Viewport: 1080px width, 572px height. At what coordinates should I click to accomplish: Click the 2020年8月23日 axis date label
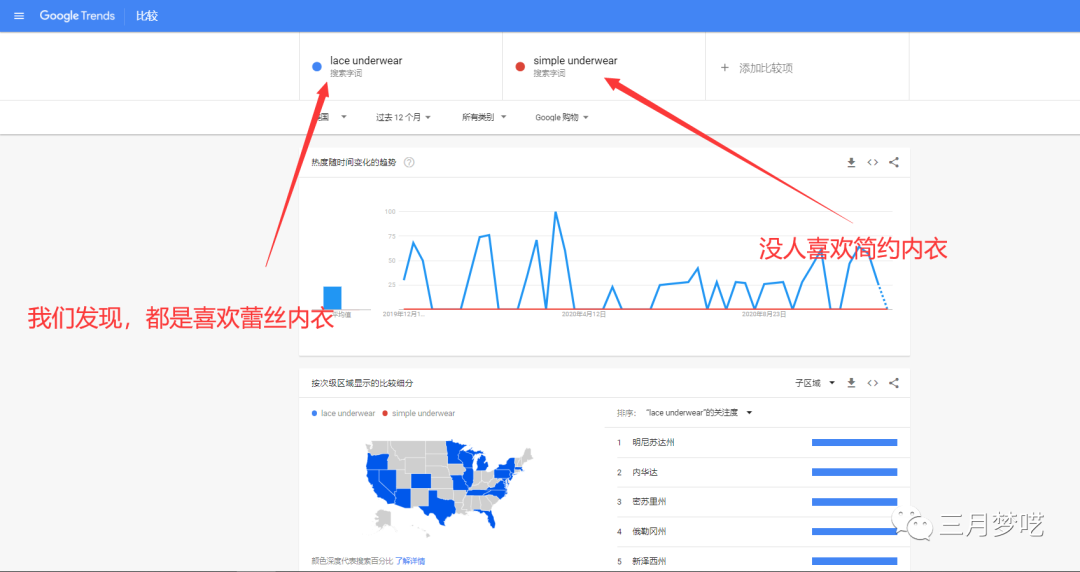click(764, 314)
